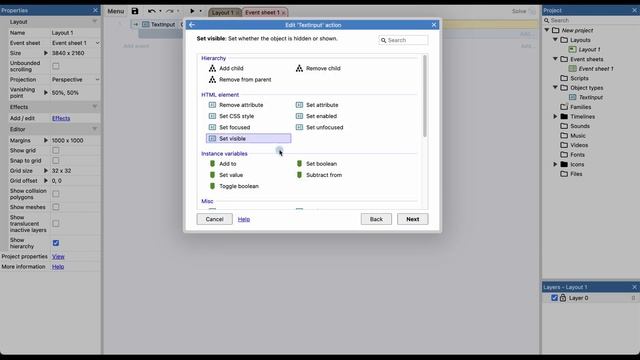Expand the Grid size property arrow
Viewport: 640px width, 360px height.
[x=46, y=171]
